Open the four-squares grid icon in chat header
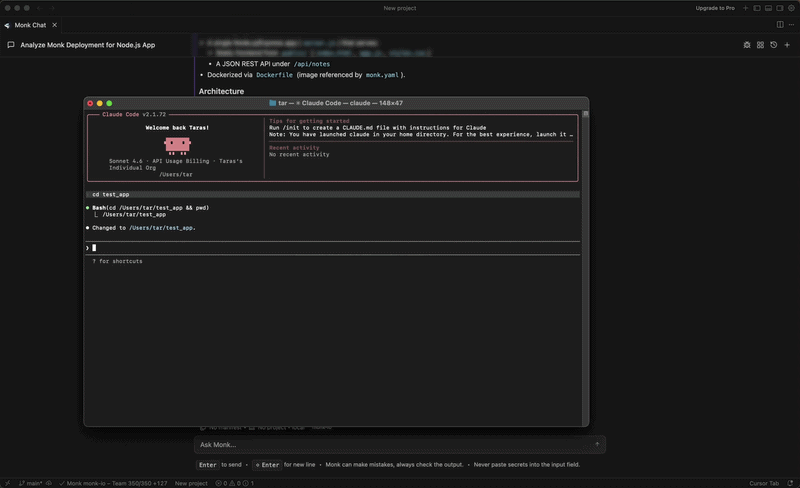This screenshot has width=800, height=488. click(x=760, y=45)
